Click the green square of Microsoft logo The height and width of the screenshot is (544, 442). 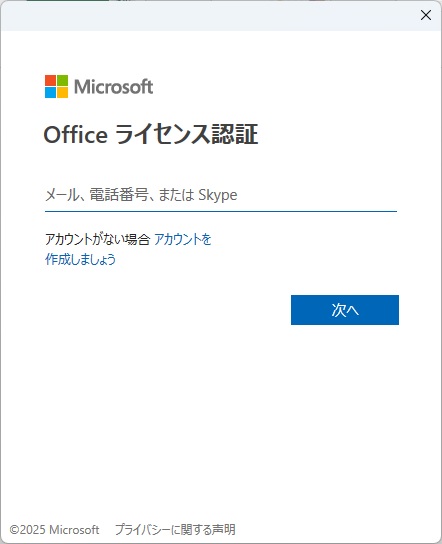(x=62, y=80)
